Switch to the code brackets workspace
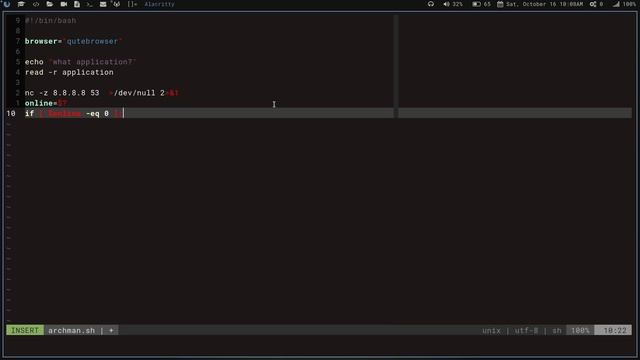Image resolution: width=640 pixels, height=360 pixels. click(36, 4)
